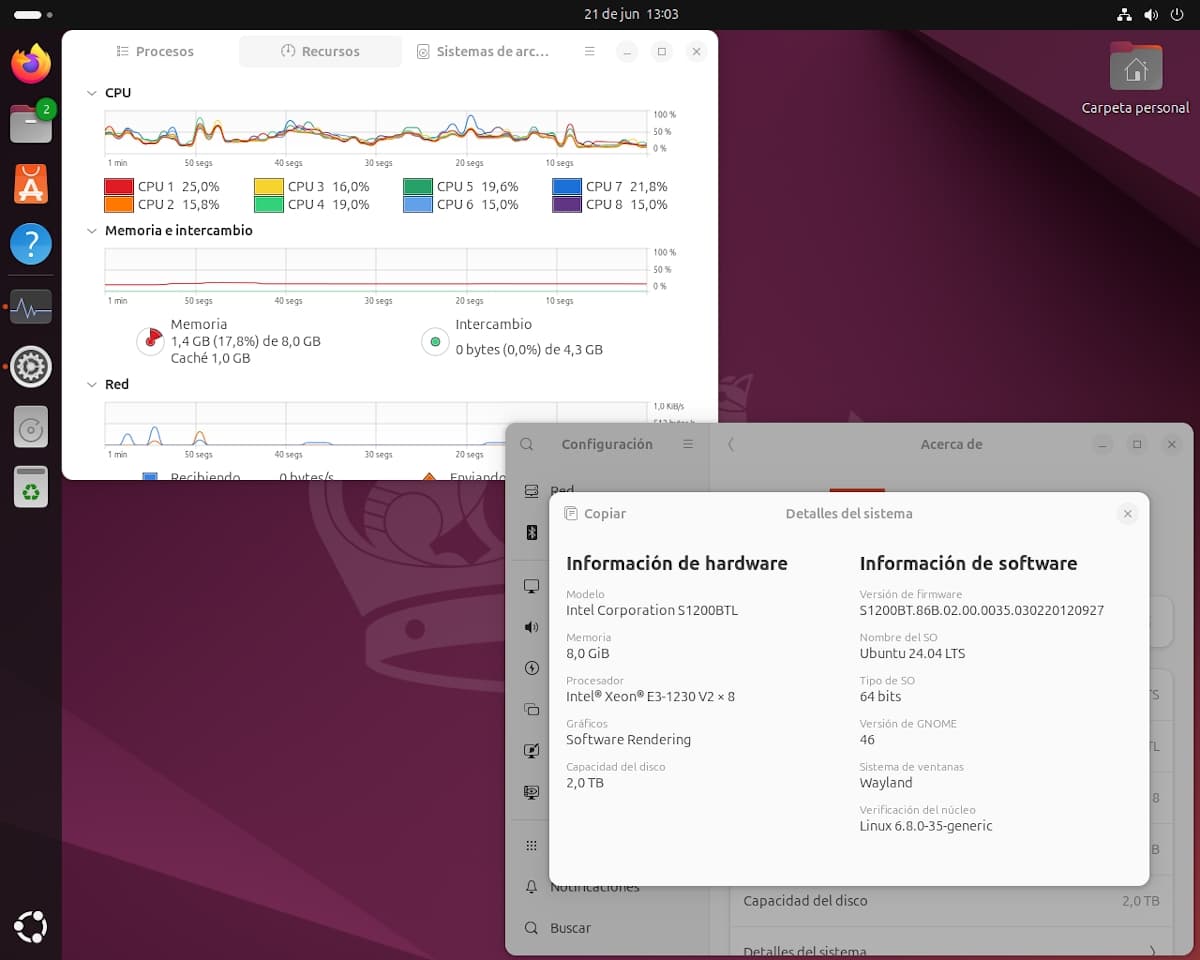Go back with the Acerca de chevron

coord(731,444)
